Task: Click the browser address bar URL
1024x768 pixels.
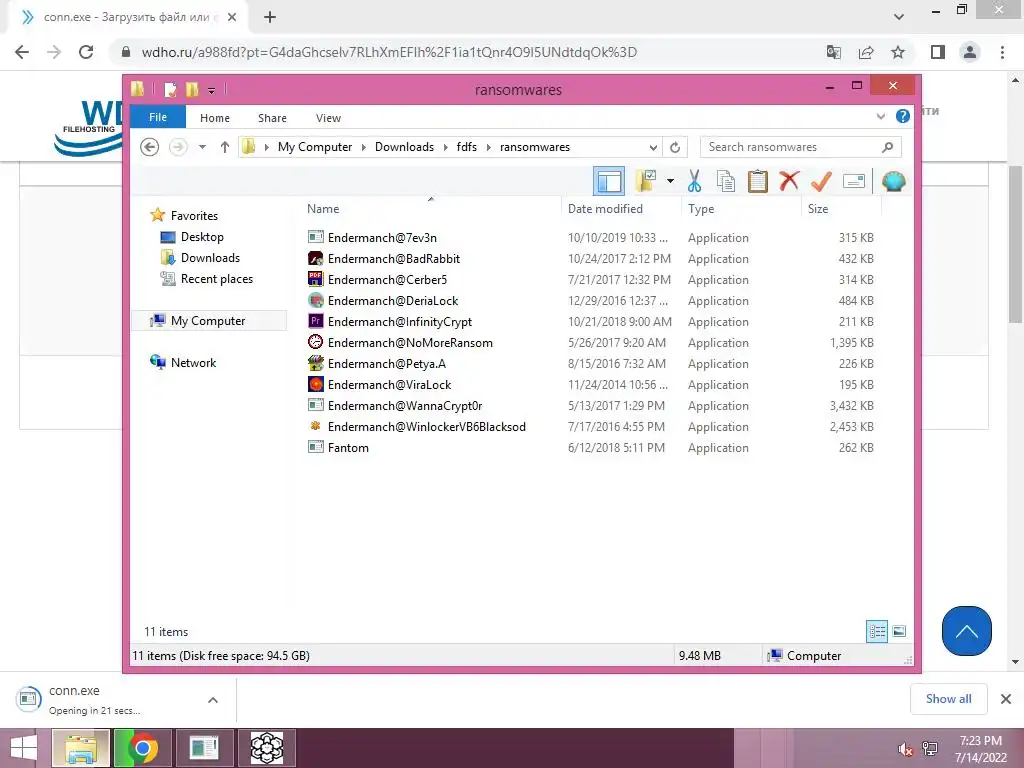Action: pyautogui.click(x=389, y=52)
